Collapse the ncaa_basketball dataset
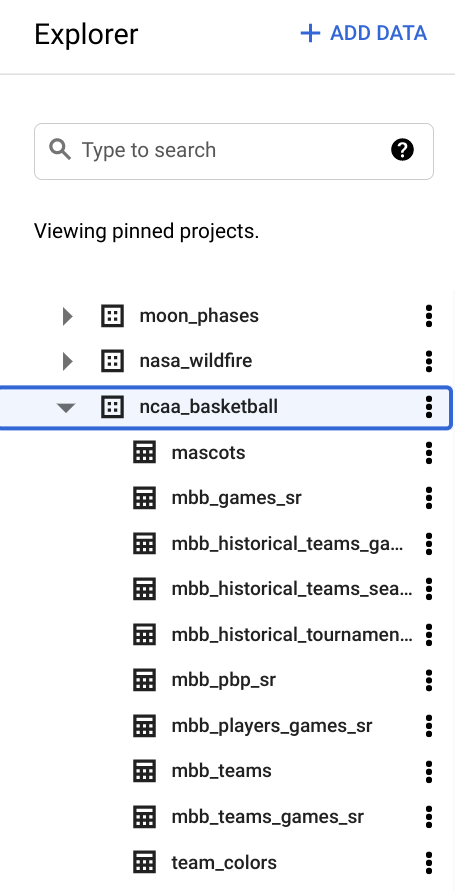The image size is (455, 891). [x=66, y=407]
